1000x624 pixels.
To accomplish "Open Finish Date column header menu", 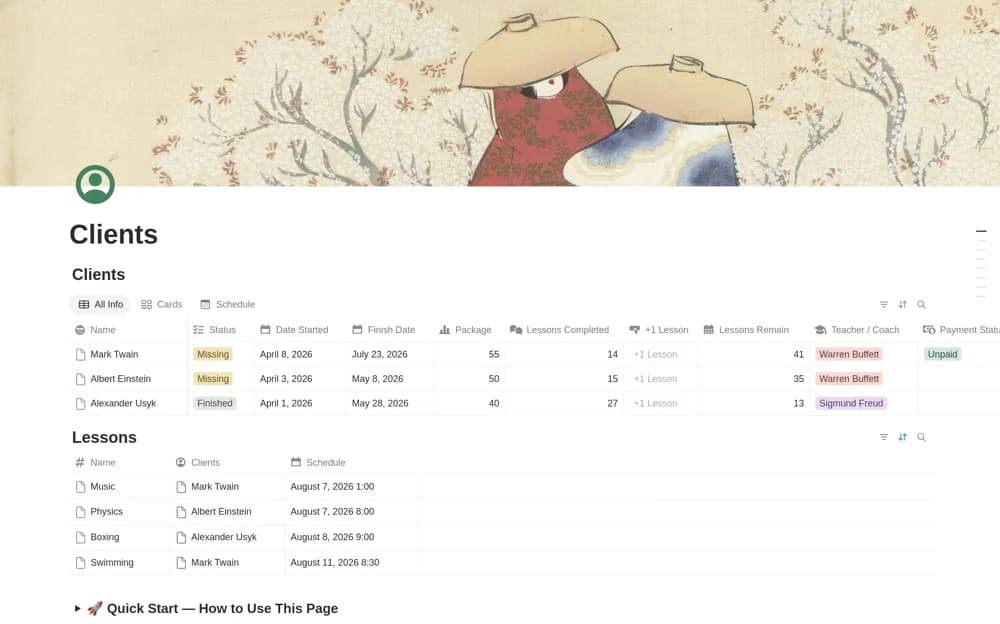I will pos(390,330).
